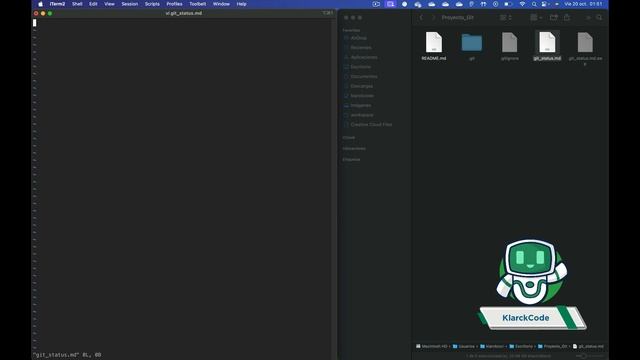Open the Scripts menu

pyautogui.click(x=152, y=4)
